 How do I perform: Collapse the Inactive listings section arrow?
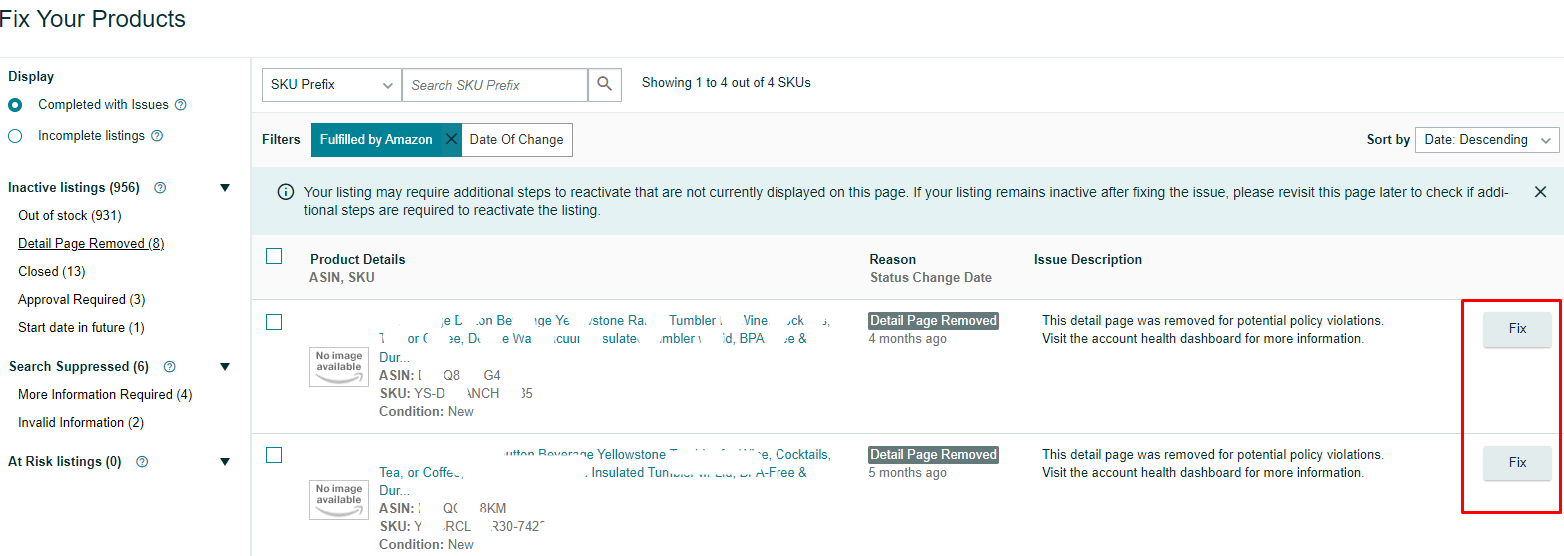225,188
